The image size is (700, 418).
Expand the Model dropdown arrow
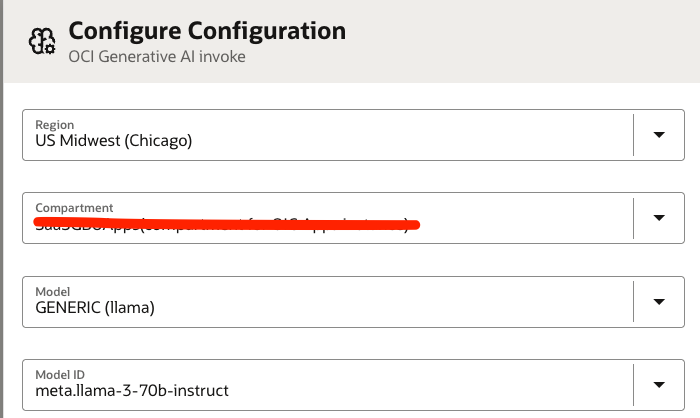click(x=659, y=302)
